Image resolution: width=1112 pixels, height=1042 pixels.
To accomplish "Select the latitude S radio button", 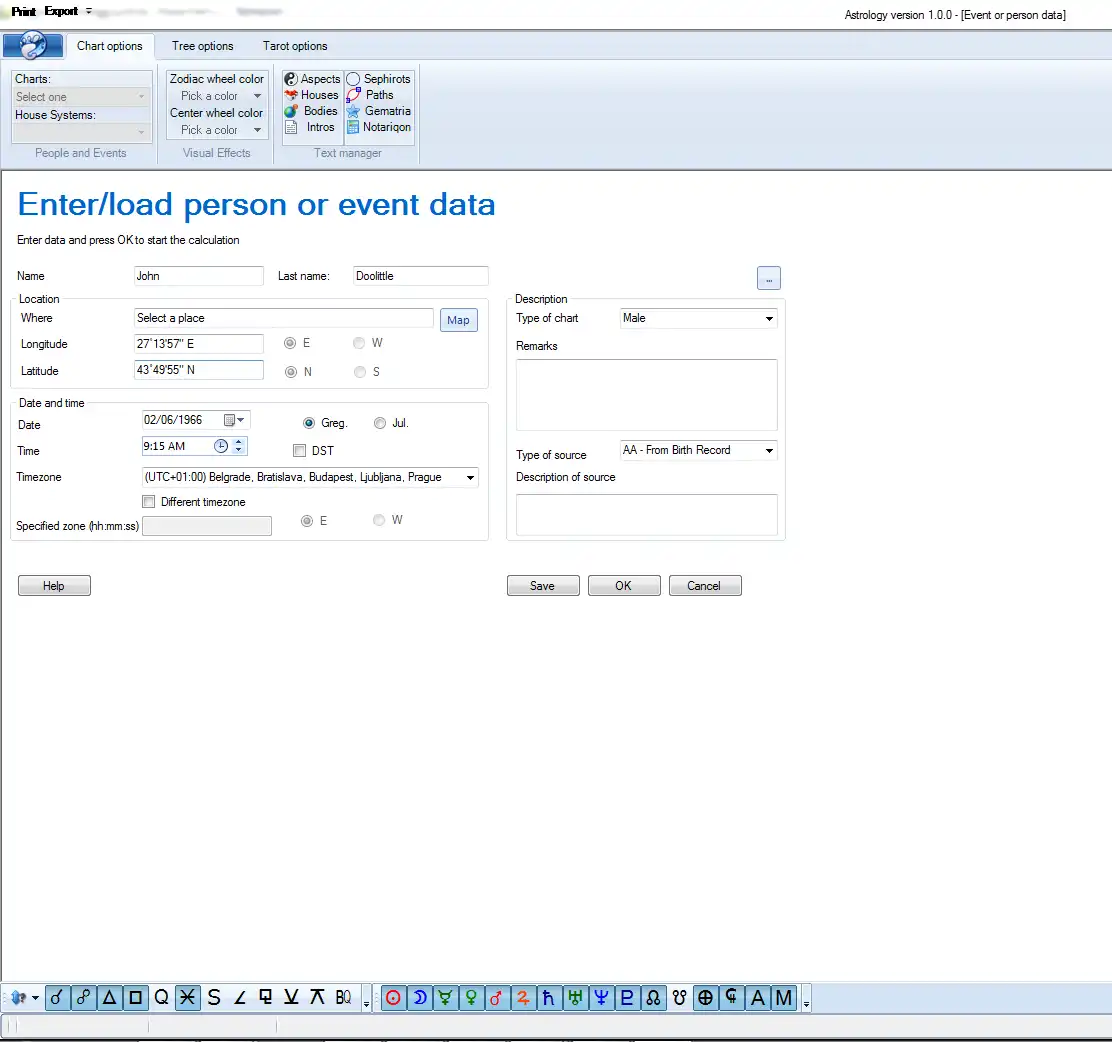I will point(360,372).
